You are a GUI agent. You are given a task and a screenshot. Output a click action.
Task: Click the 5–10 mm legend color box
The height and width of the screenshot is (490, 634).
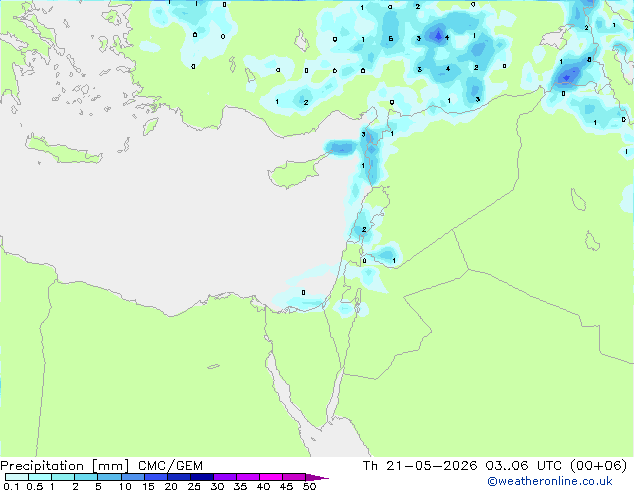point(109,477)
